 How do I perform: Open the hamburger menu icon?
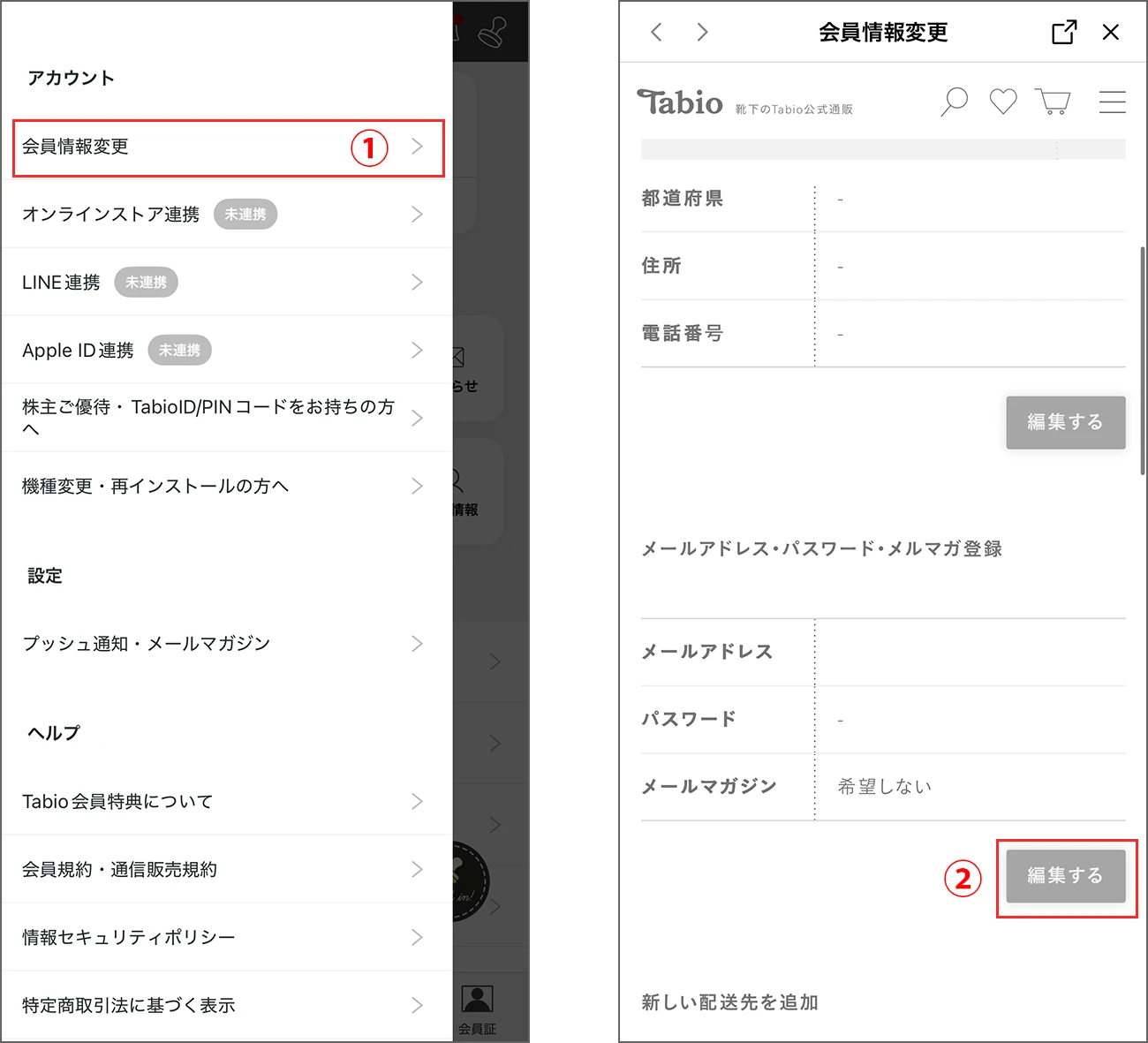(1112, 102)
